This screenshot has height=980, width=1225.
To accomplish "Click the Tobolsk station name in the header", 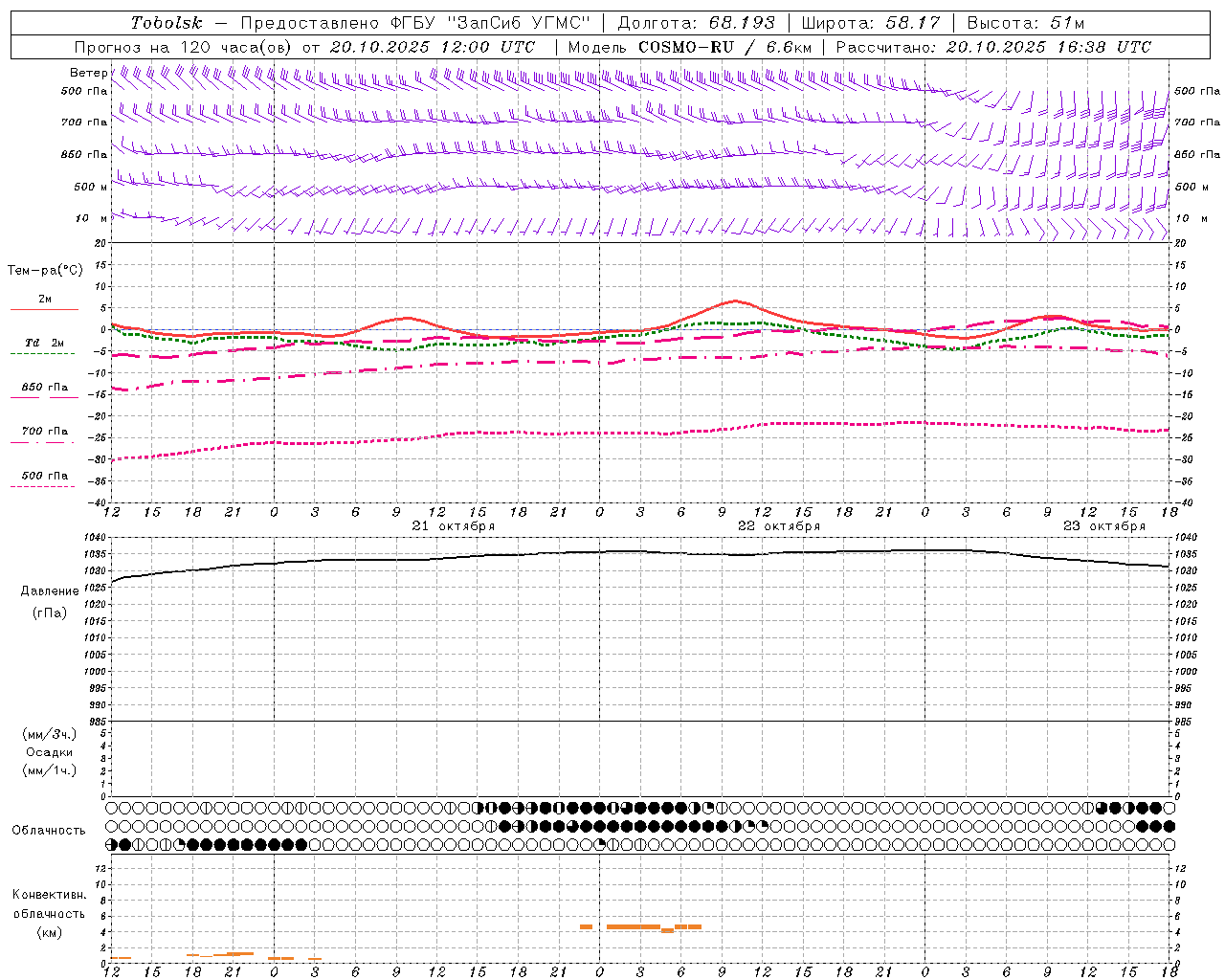I will click(167, 23).
